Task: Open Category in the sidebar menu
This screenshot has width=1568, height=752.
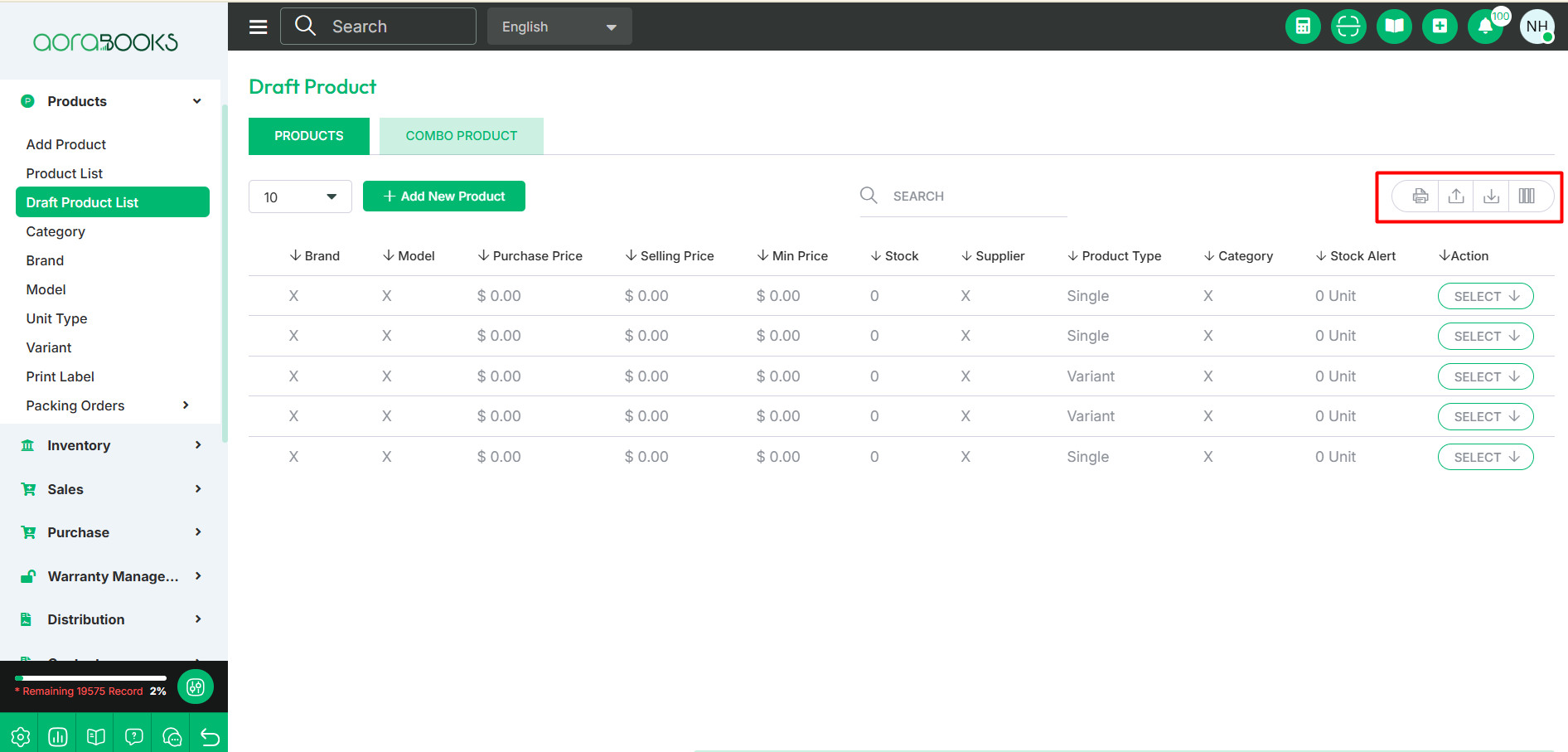Action: tap(56, 231)
